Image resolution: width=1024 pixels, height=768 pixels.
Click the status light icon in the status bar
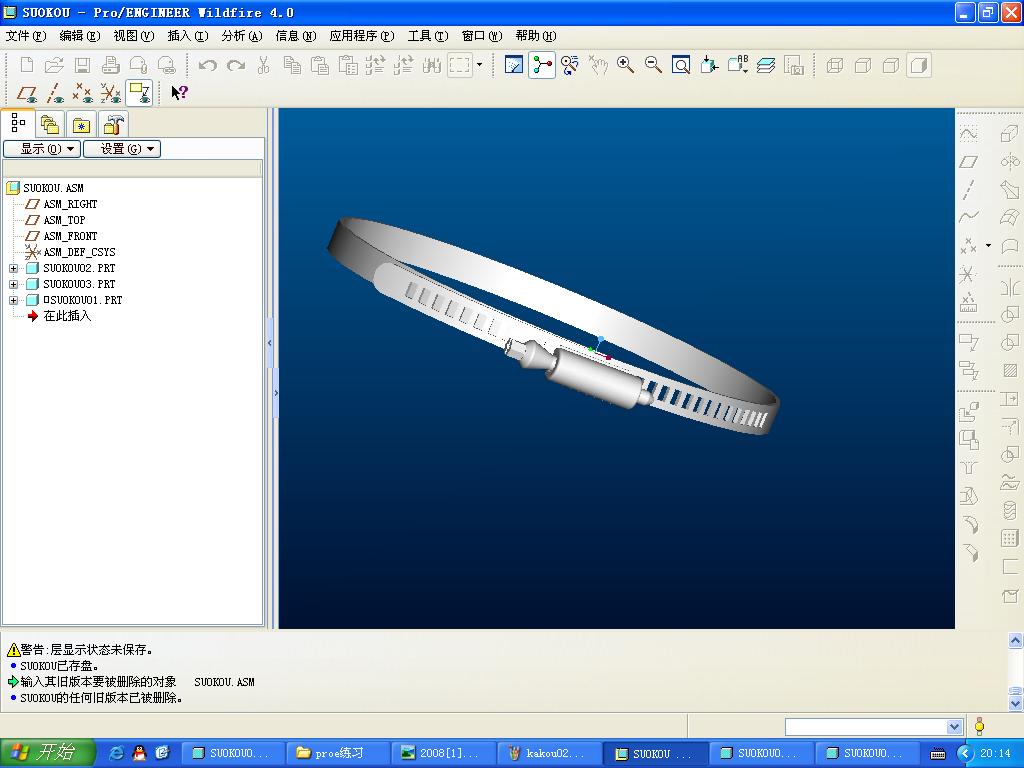click(x=979, y=726)
